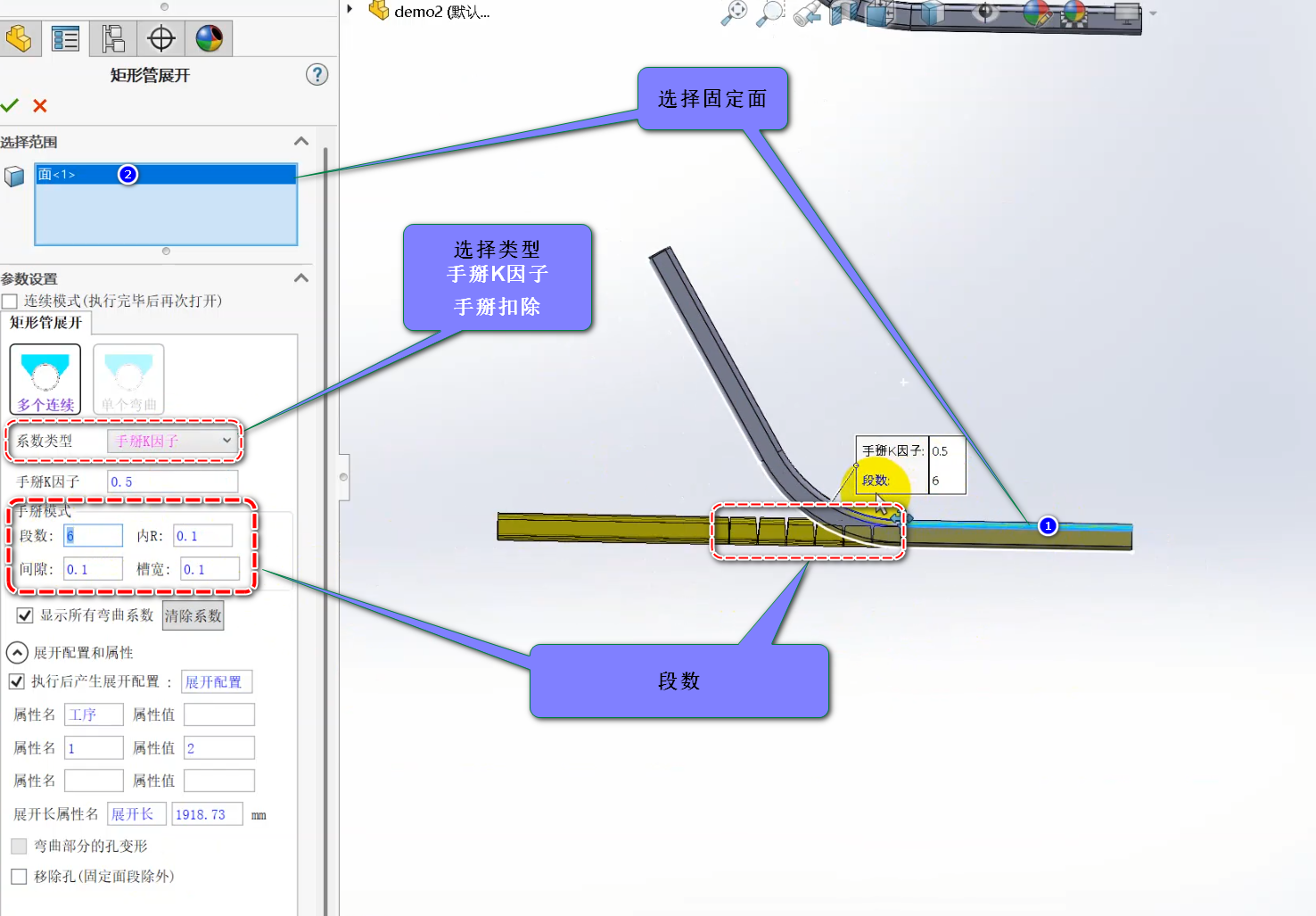This screenshot has width=1316, height=916.
Task: Select the 矩形管展开 tab
Action: point(45,323)
